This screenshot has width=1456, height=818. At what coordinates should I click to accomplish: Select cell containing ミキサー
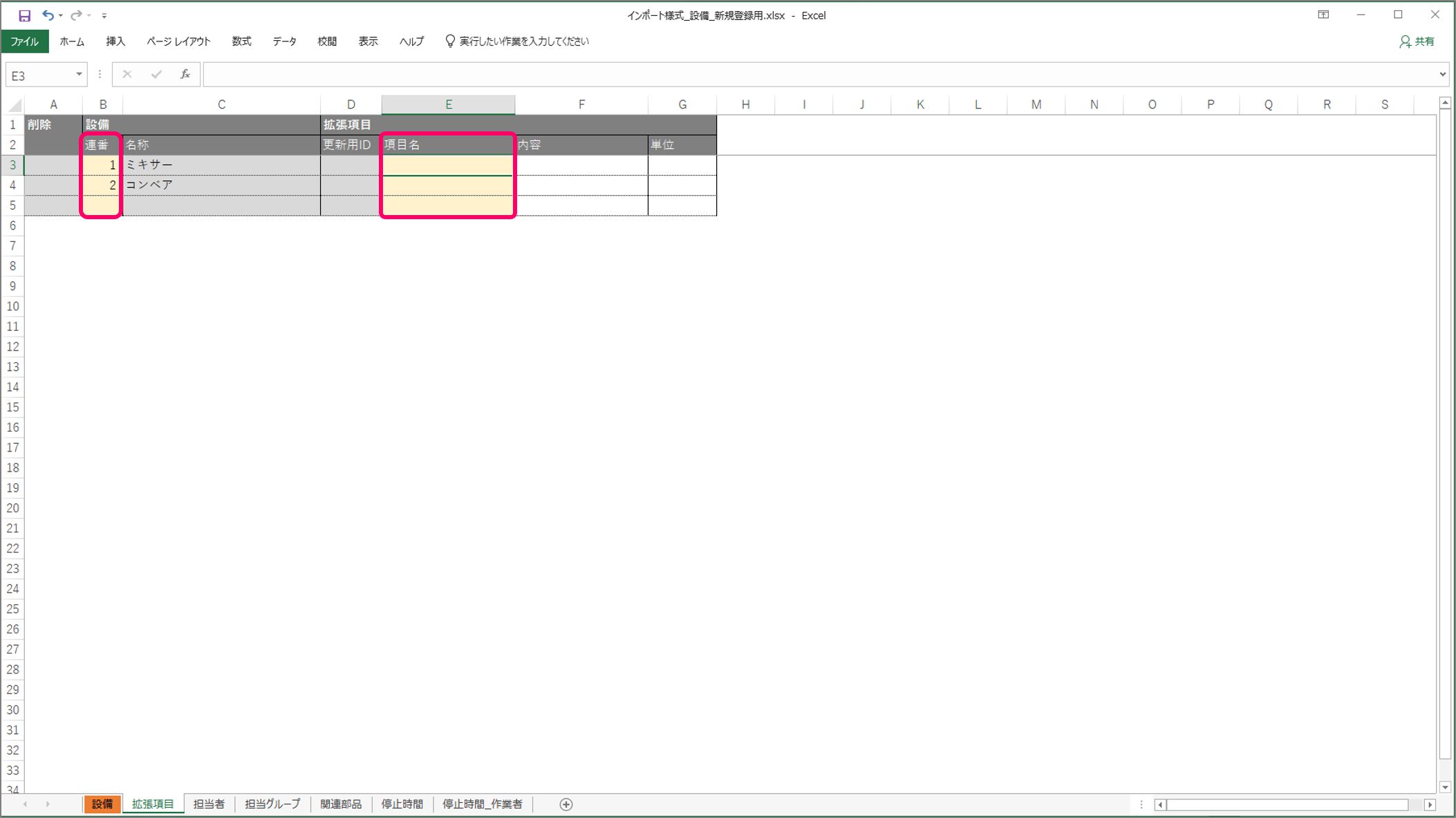tap(221, 165)
